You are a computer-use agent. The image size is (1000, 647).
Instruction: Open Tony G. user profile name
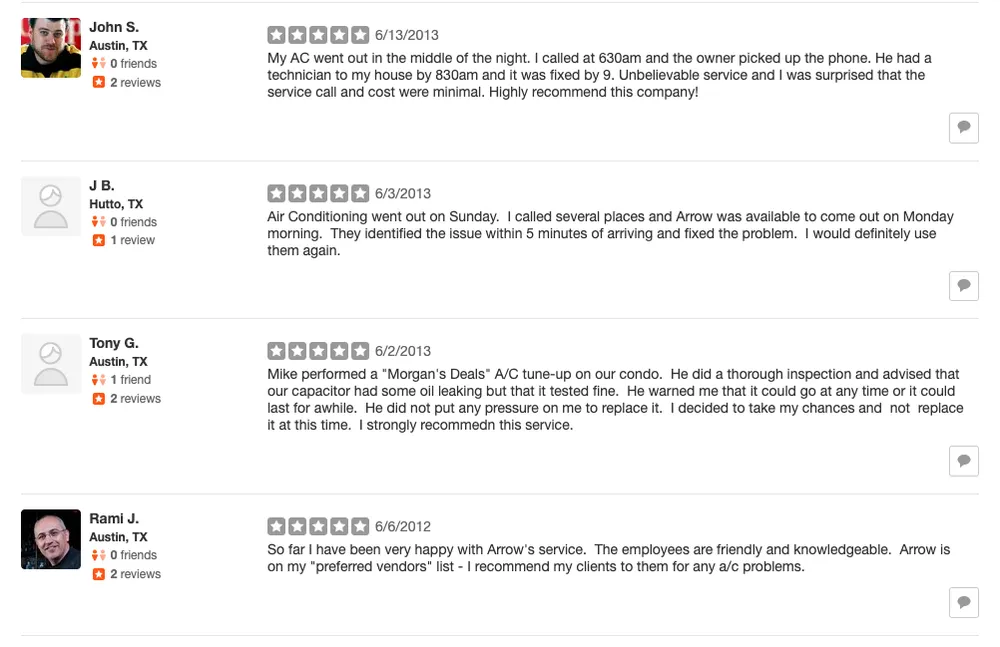[x=114, y=343]
